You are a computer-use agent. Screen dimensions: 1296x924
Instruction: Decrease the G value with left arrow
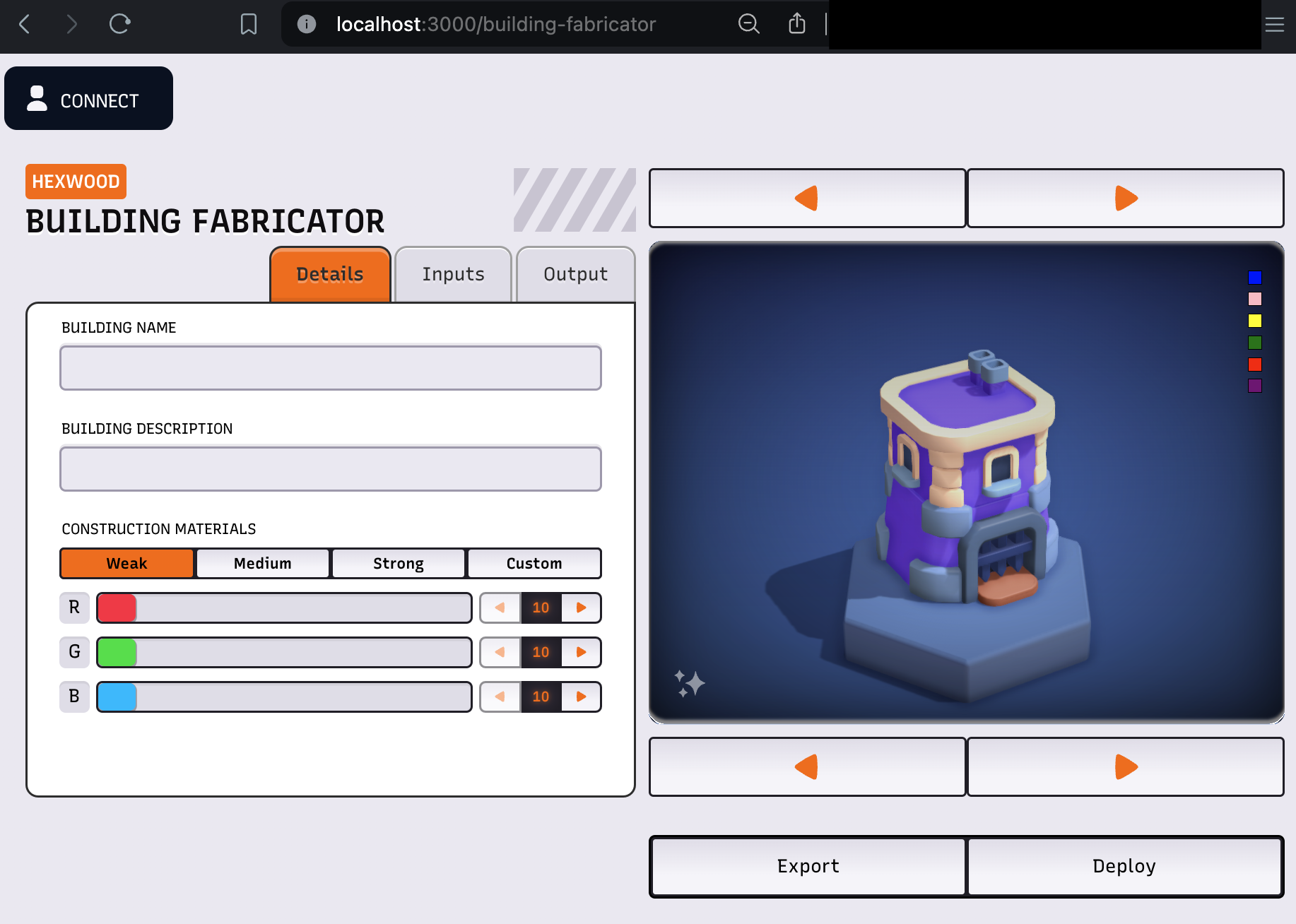coord(500,652)
